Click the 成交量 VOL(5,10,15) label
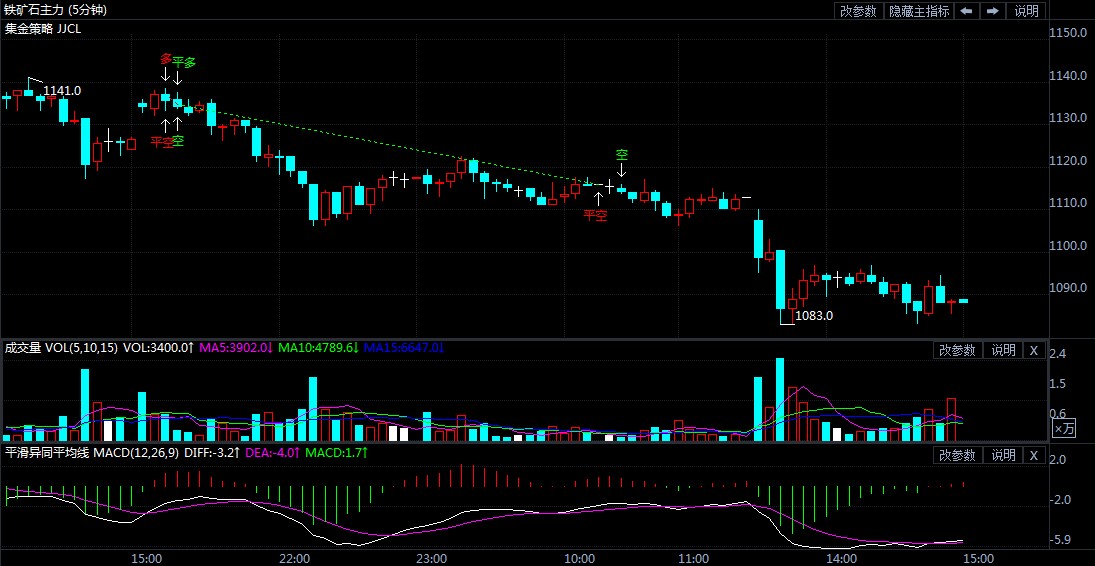This screenshot has width=1095, height=566. point(61,347)
